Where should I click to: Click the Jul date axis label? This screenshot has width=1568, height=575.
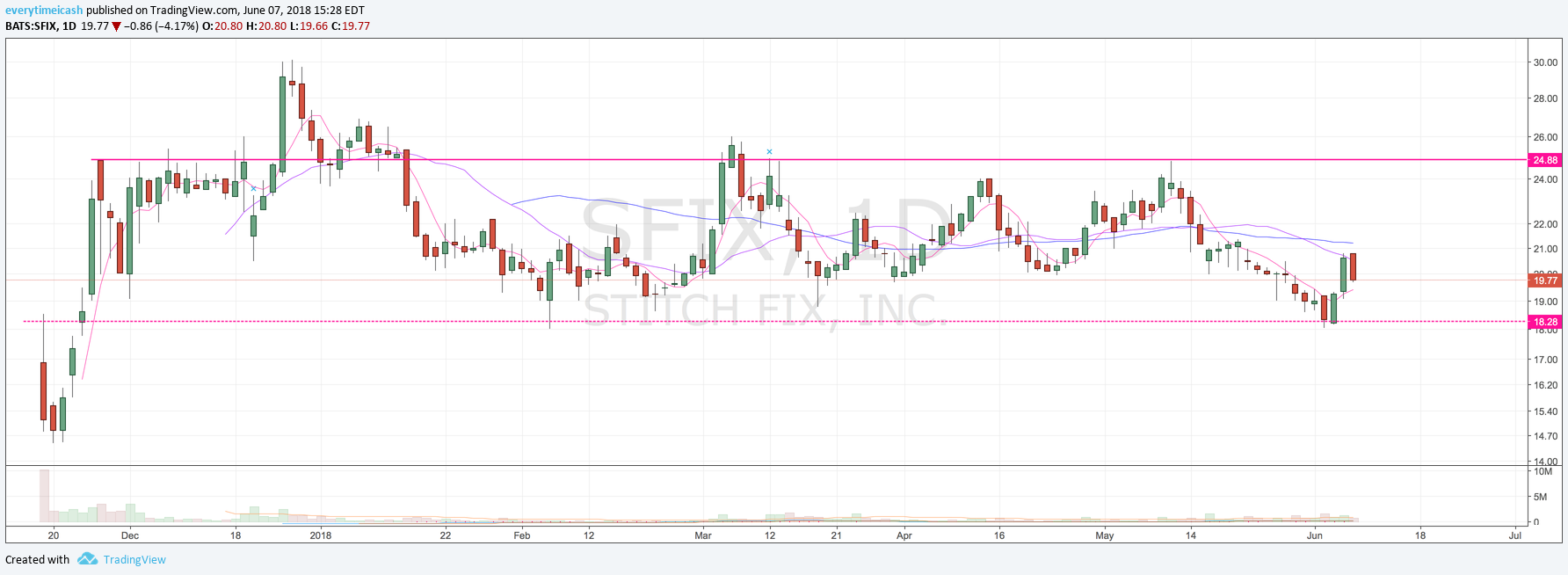pyautogui.click(x=1515, y=535)
